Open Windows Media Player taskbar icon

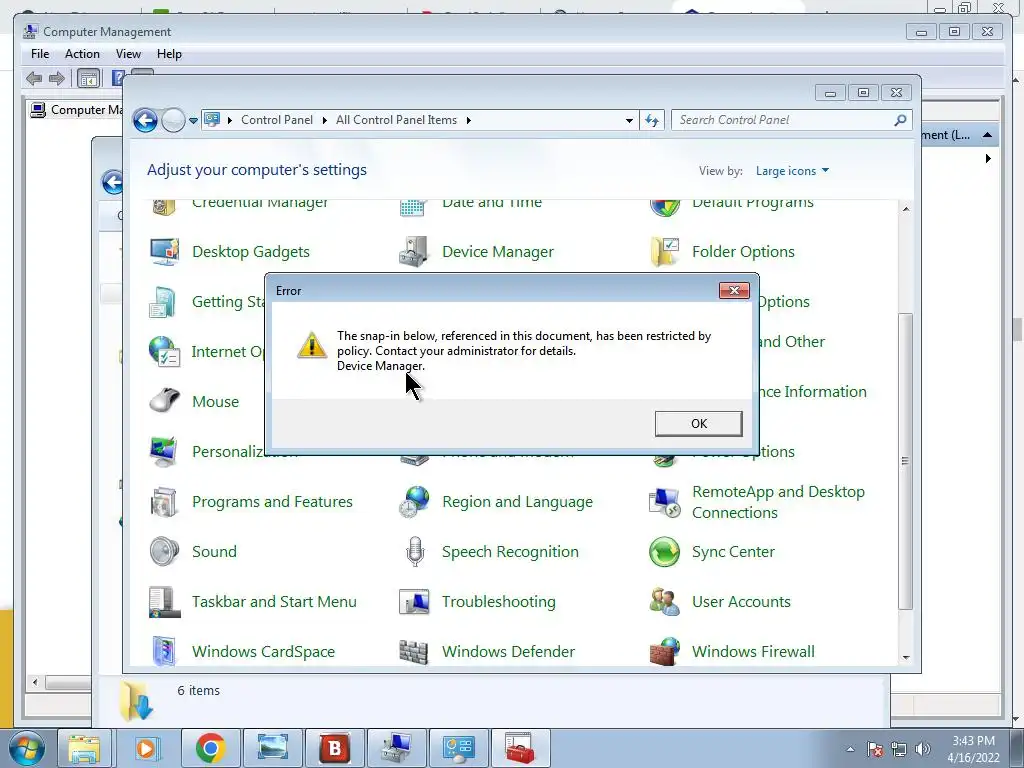[146, 748]
